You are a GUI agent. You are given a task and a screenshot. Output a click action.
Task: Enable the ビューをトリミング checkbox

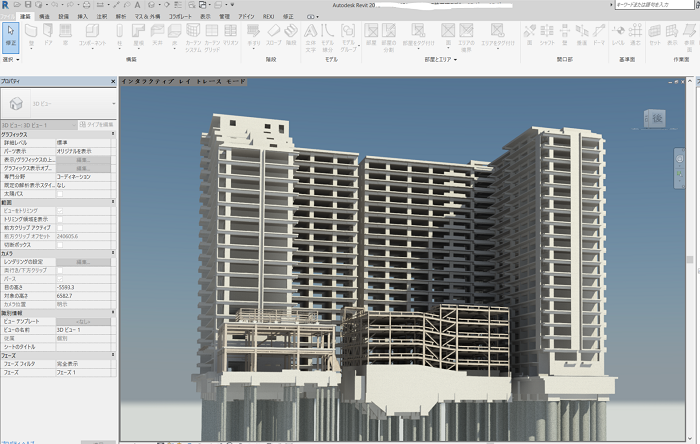coord(59,209)
